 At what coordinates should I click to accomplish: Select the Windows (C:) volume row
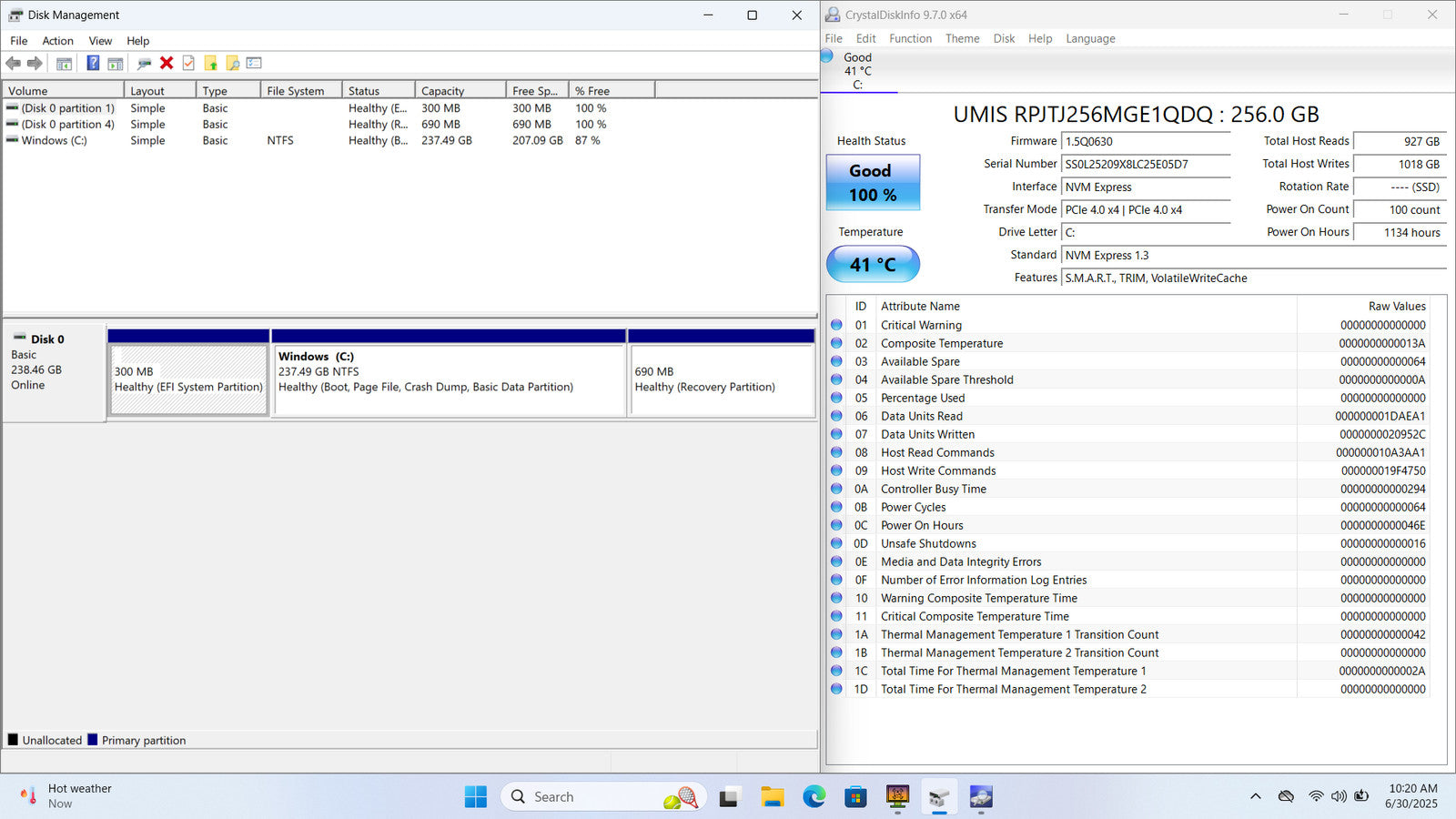tap(55, 141)
